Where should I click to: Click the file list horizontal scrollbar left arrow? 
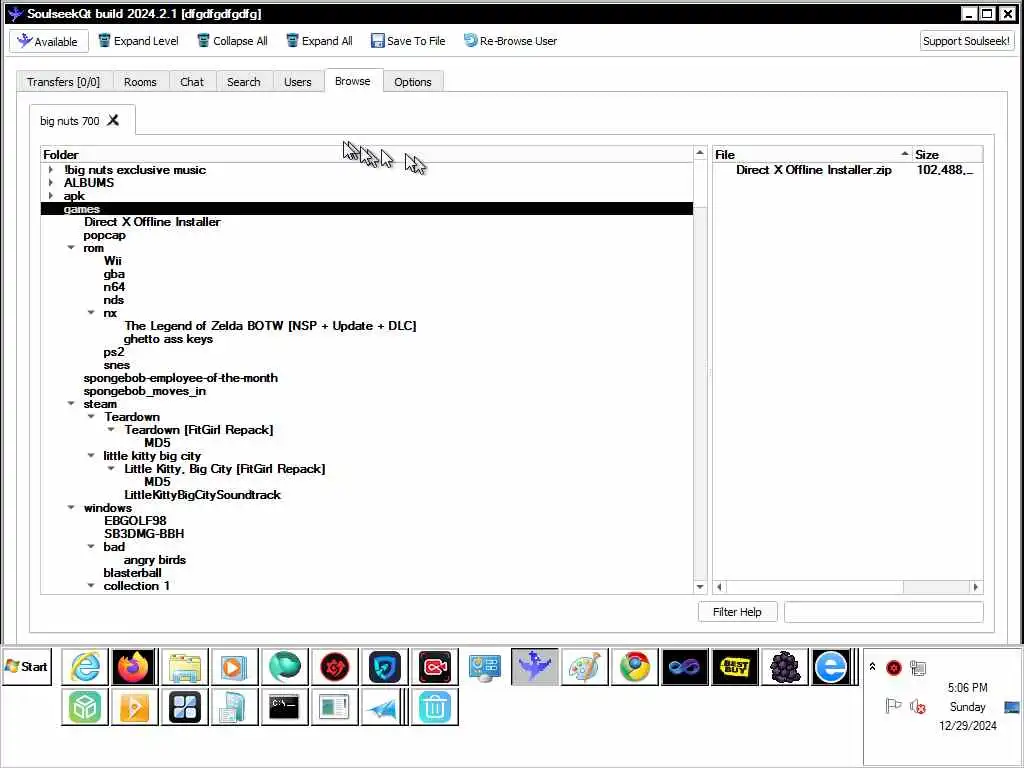pyautogui.click(x=719, y=586)
